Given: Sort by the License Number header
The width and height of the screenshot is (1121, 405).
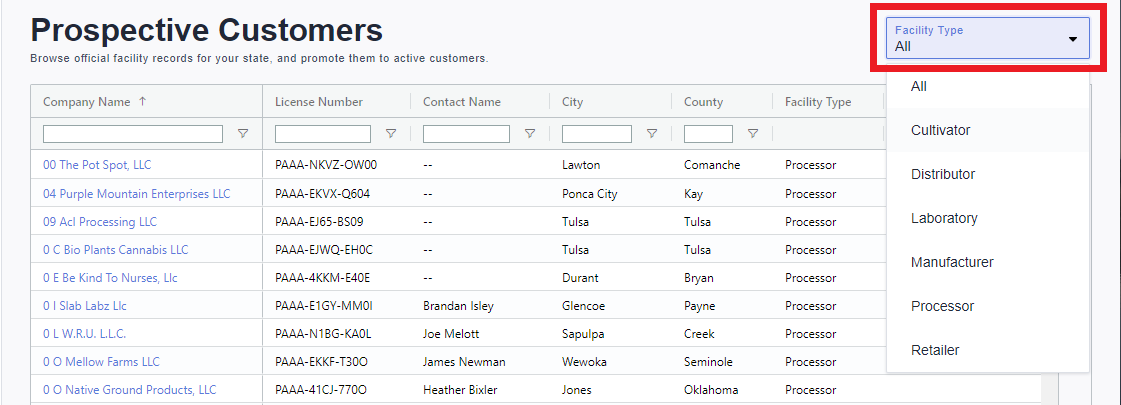Looking at the screenshot, I should click(x=319, y=102).
